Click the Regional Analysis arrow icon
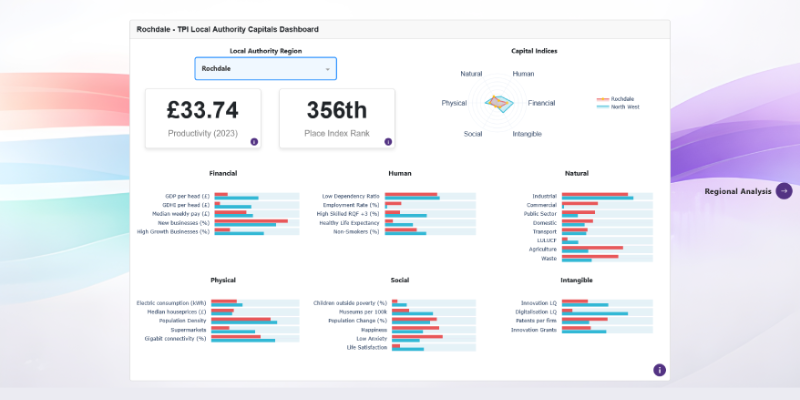Screen dimensions: 800x400 pyautogui.click(x=784, y=191)
